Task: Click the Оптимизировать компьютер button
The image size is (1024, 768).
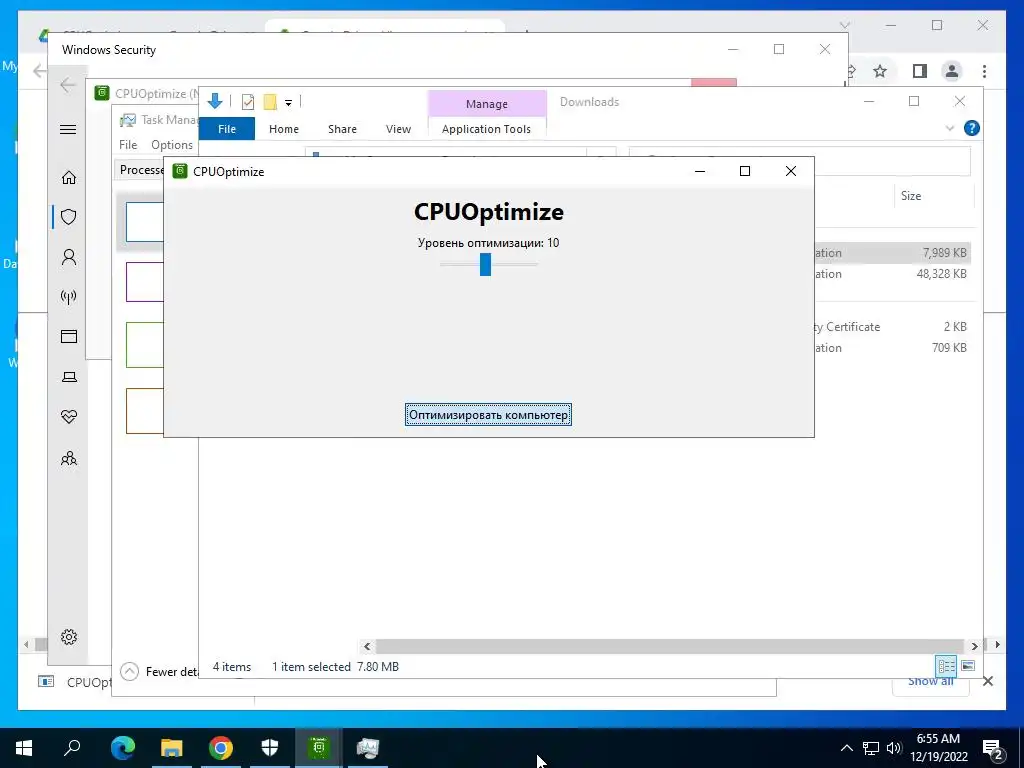Action: 488,415
